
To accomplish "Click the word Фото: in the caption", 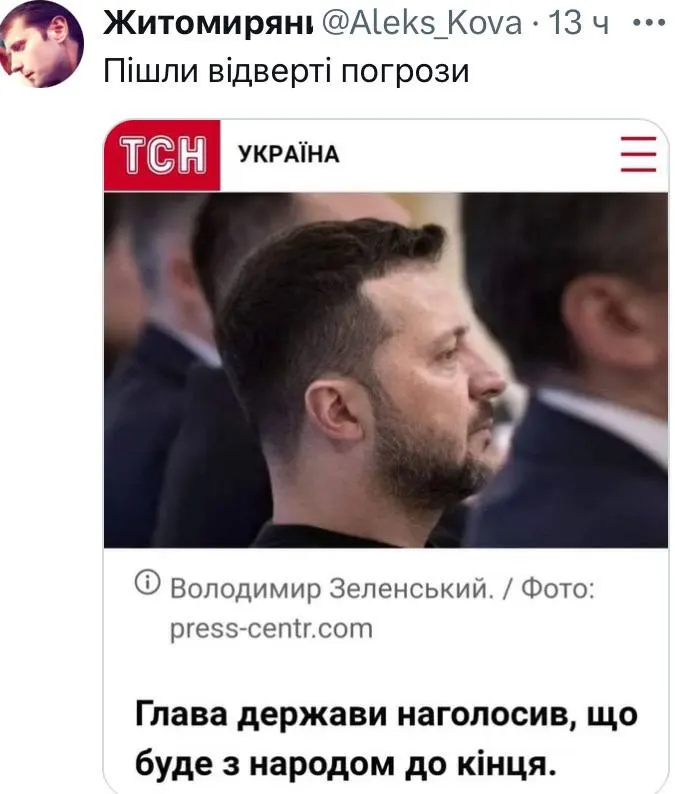I will (x=558, y=589).
